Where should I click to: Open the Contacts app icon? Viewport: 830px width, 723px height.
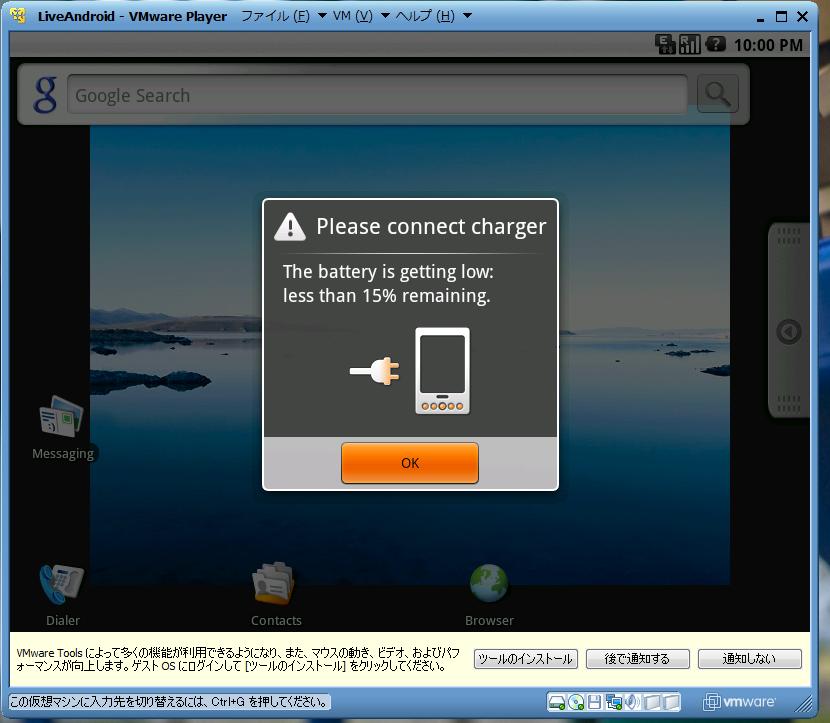(274, 583)
